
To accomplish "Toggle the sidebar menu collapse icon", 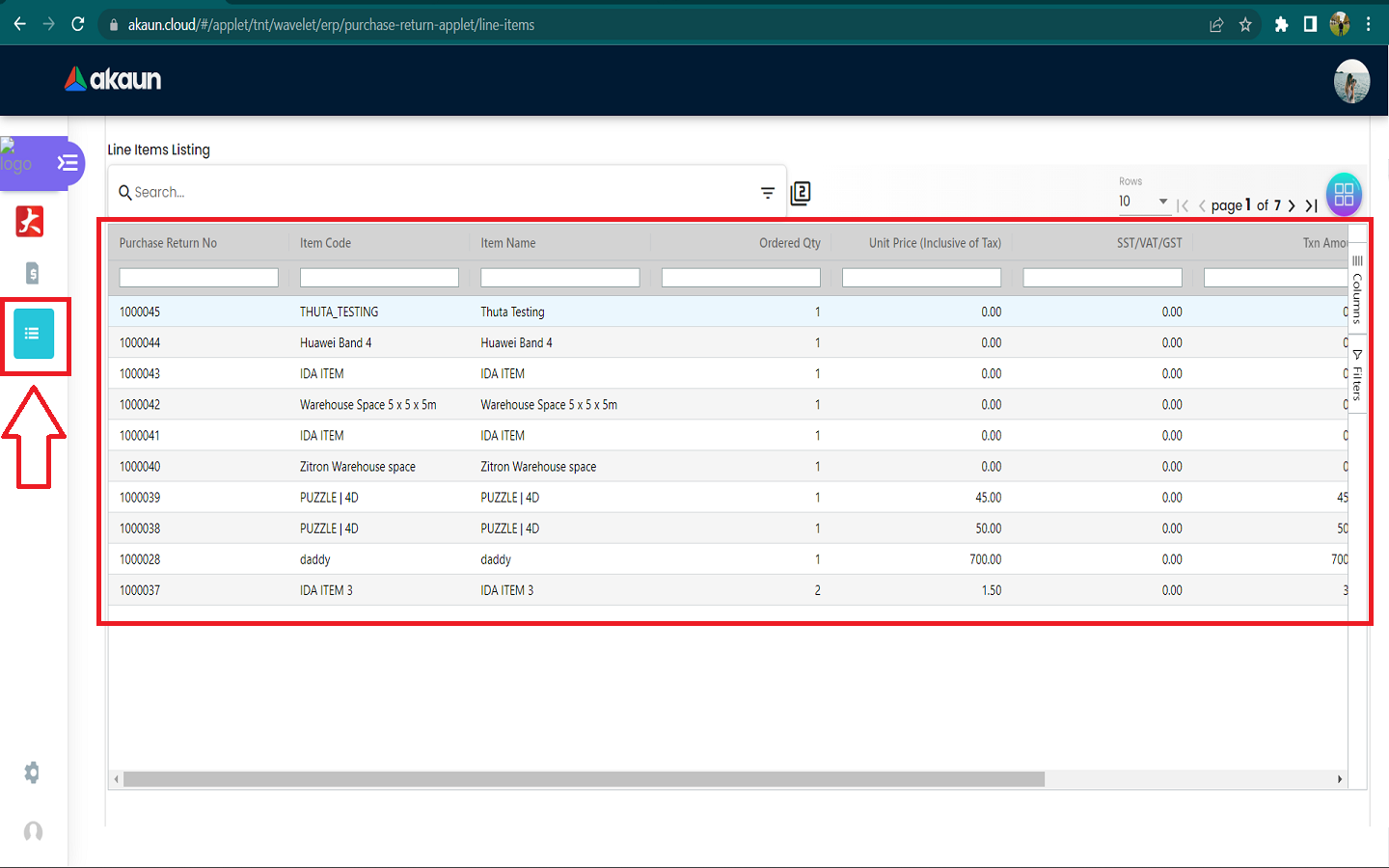I will point(68,162).
